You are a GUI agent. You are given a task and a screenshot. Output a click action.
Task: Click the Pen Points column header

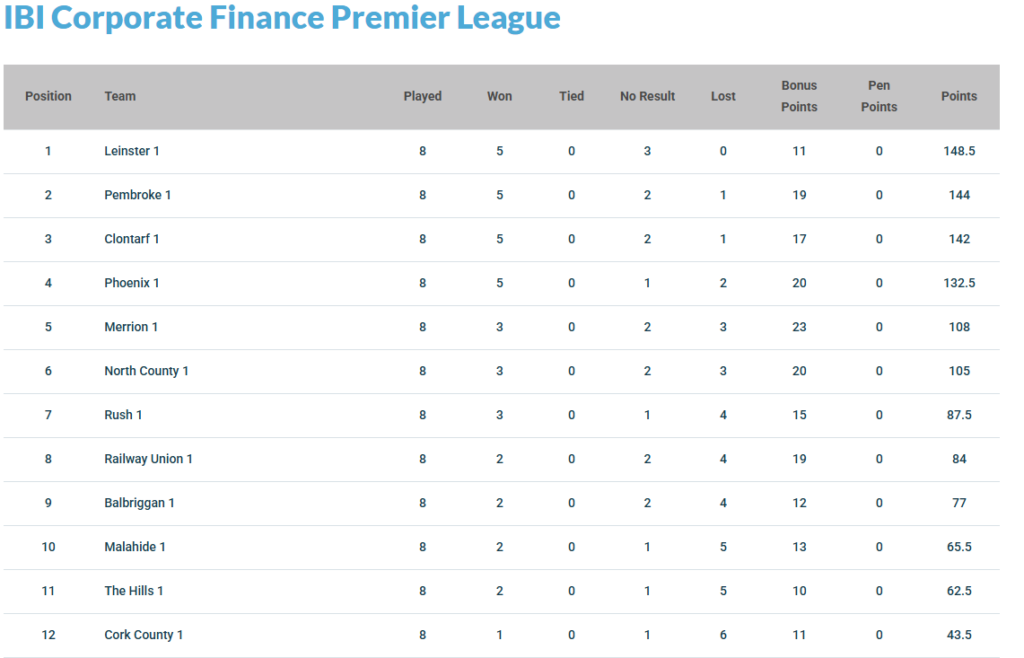pos(879,96)
